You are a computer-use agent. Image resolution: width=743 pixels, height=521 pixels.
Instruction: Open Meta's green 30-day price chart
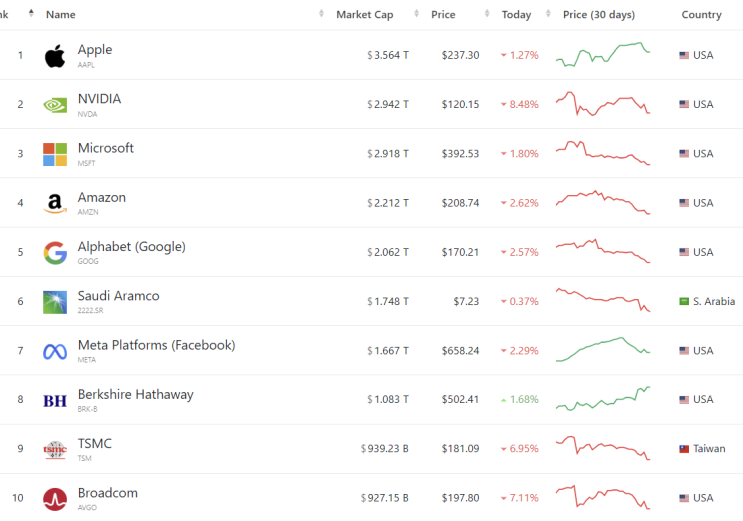coord(603,349)
